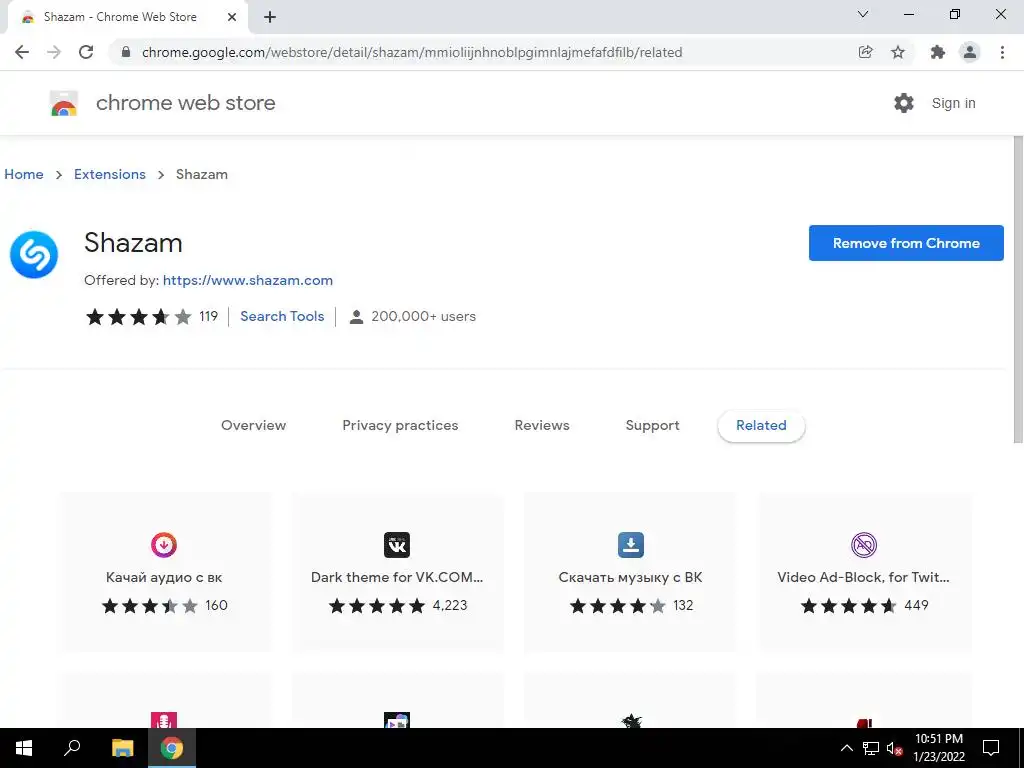Switch to the Overview tab
Image resolution: width=1024 pixels, height=768 pixels.
click(x=253, y=425)
